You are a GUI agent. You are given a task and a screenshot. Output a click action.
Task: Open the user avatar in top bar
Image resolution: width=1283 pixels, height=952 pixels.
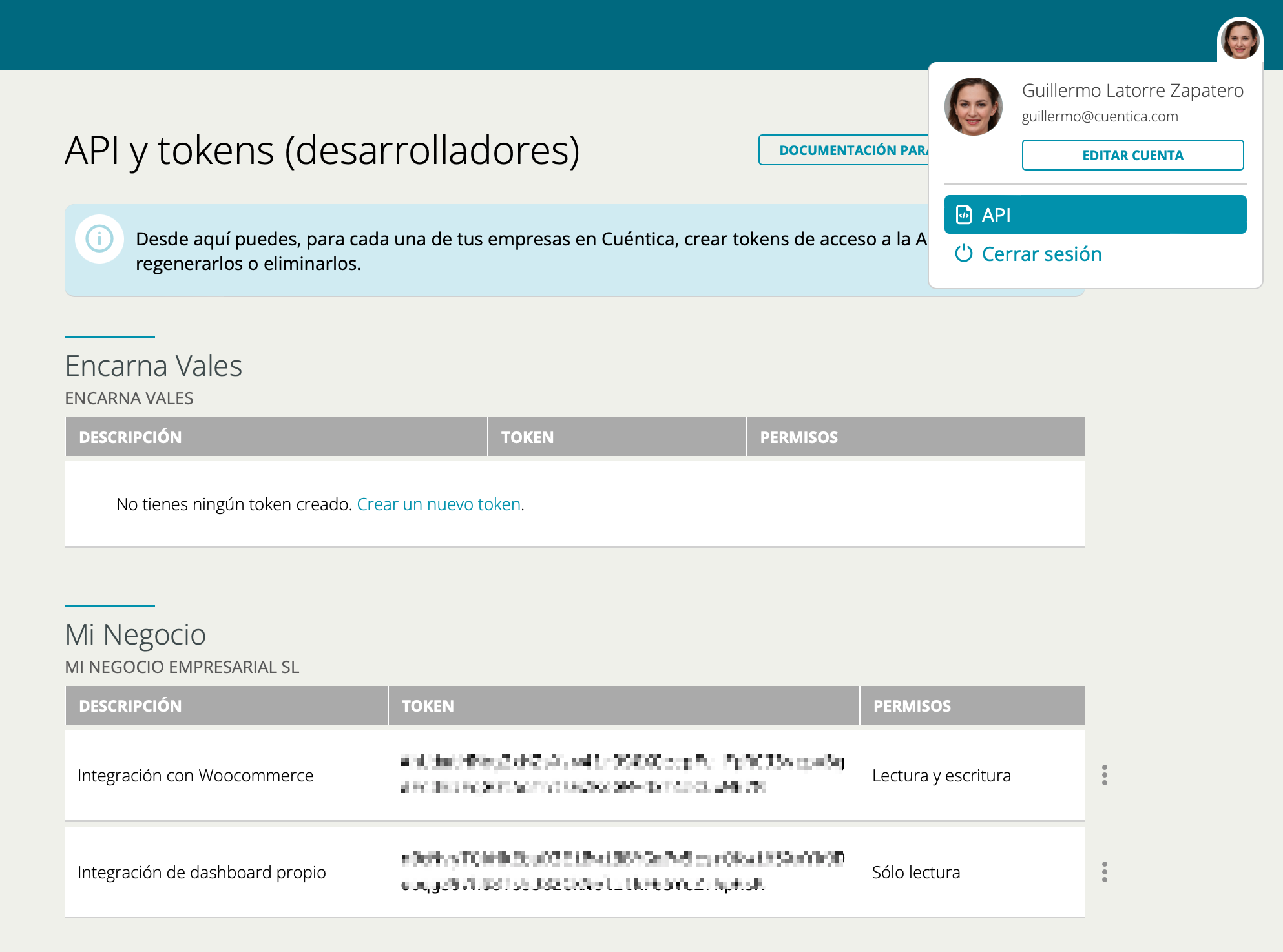point(1240,39)
